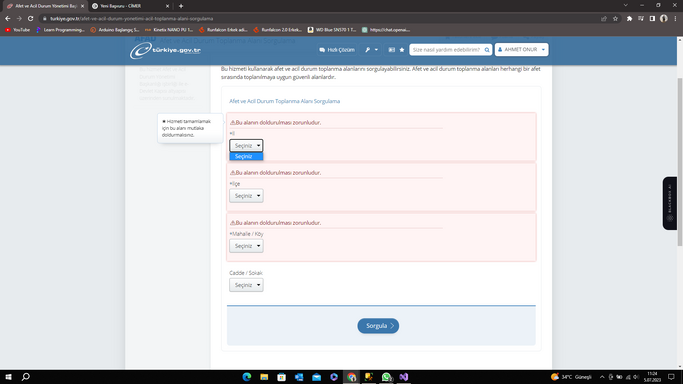Open Runfalcon 2.0 Erkek bookmark
Image resolution: width=683 pixels, height=384 pixels.
pyautogui.click(x=278, y=30)
